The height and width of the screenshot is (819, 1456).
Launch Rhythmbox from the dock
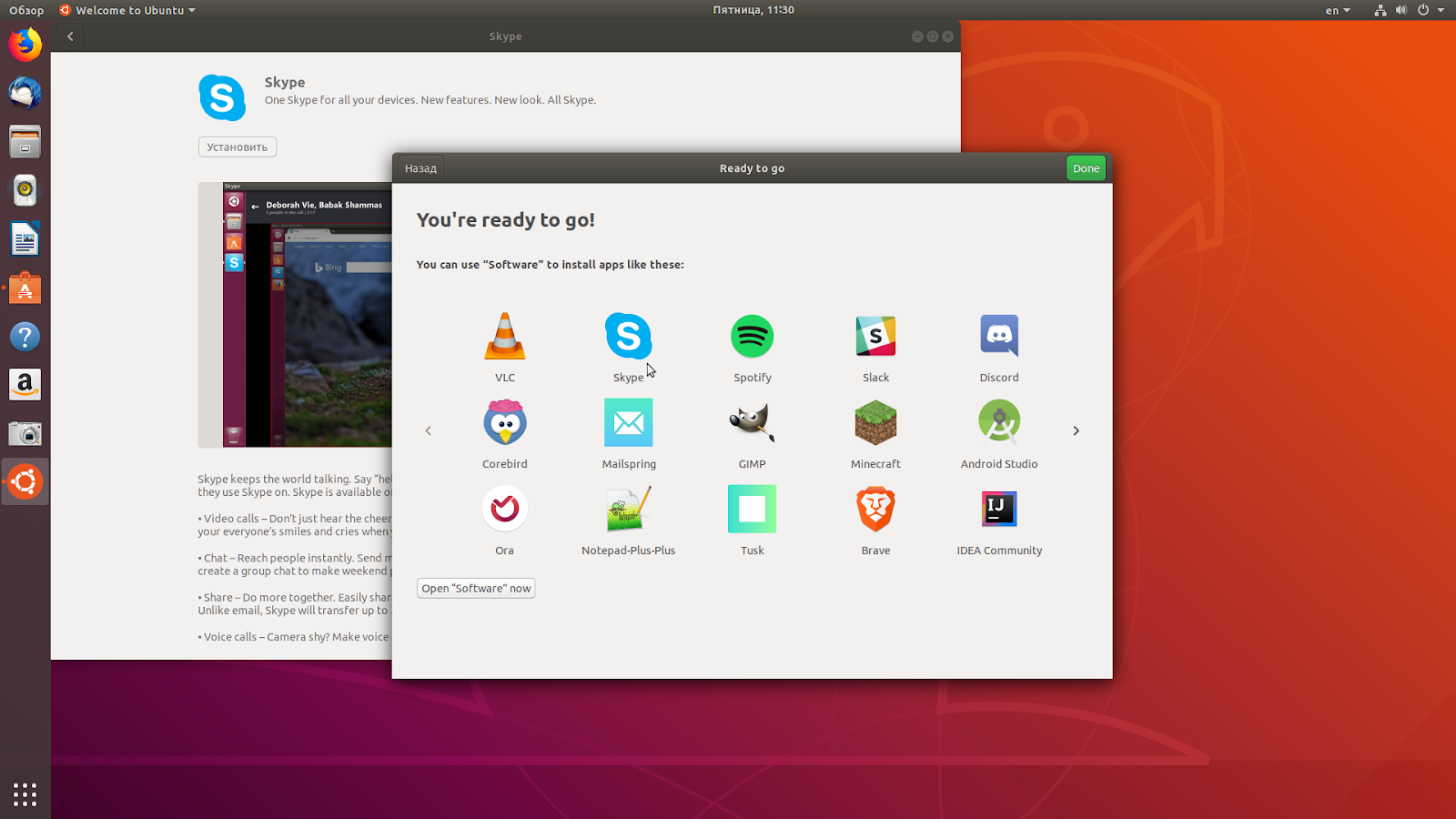coord(25,190)
